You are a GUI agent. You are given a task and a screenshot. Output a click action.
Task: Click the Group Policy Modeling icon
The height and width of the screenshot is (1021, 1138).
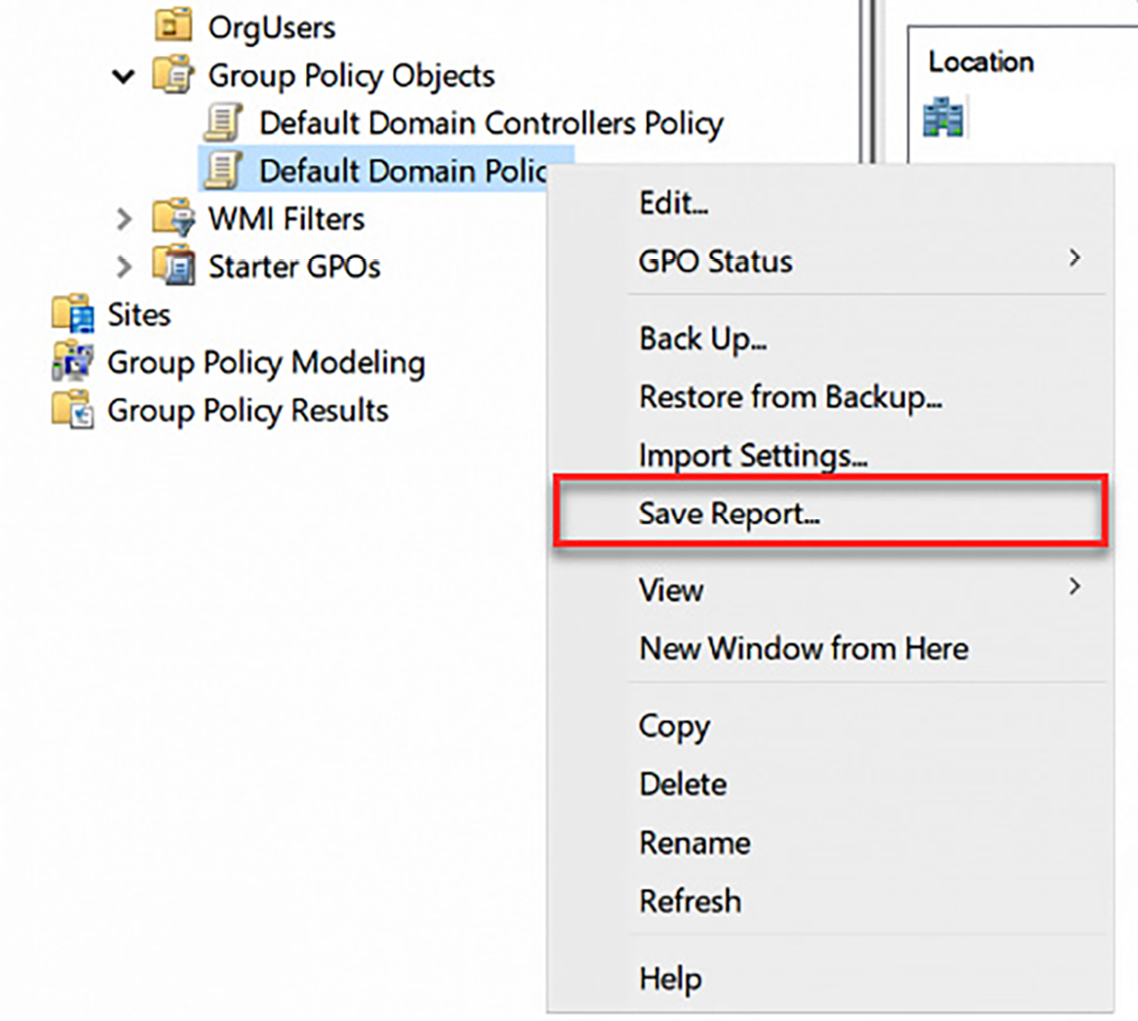click(72, 362)
